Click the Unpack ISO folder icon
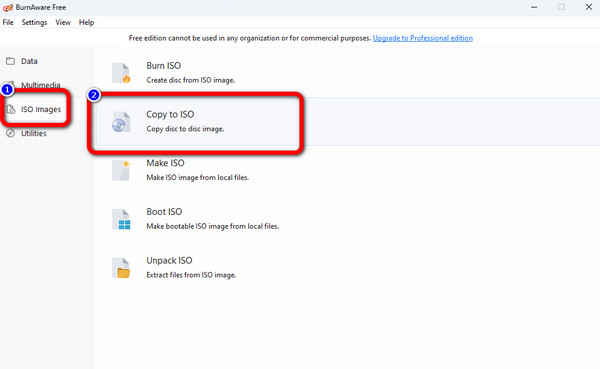Image resolution: width=600 pixels, height=369 pixels. pos(121,268)
